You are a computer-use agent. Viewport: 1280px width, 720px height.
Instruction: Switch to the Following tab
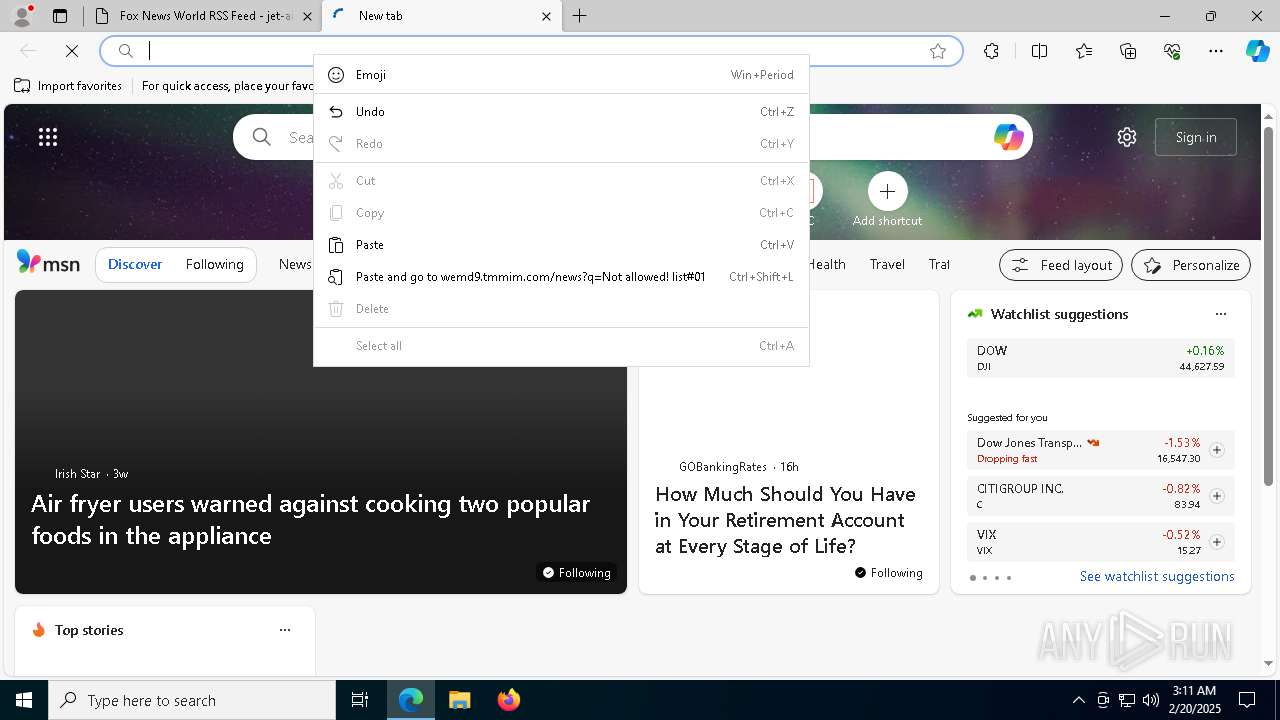214,265
